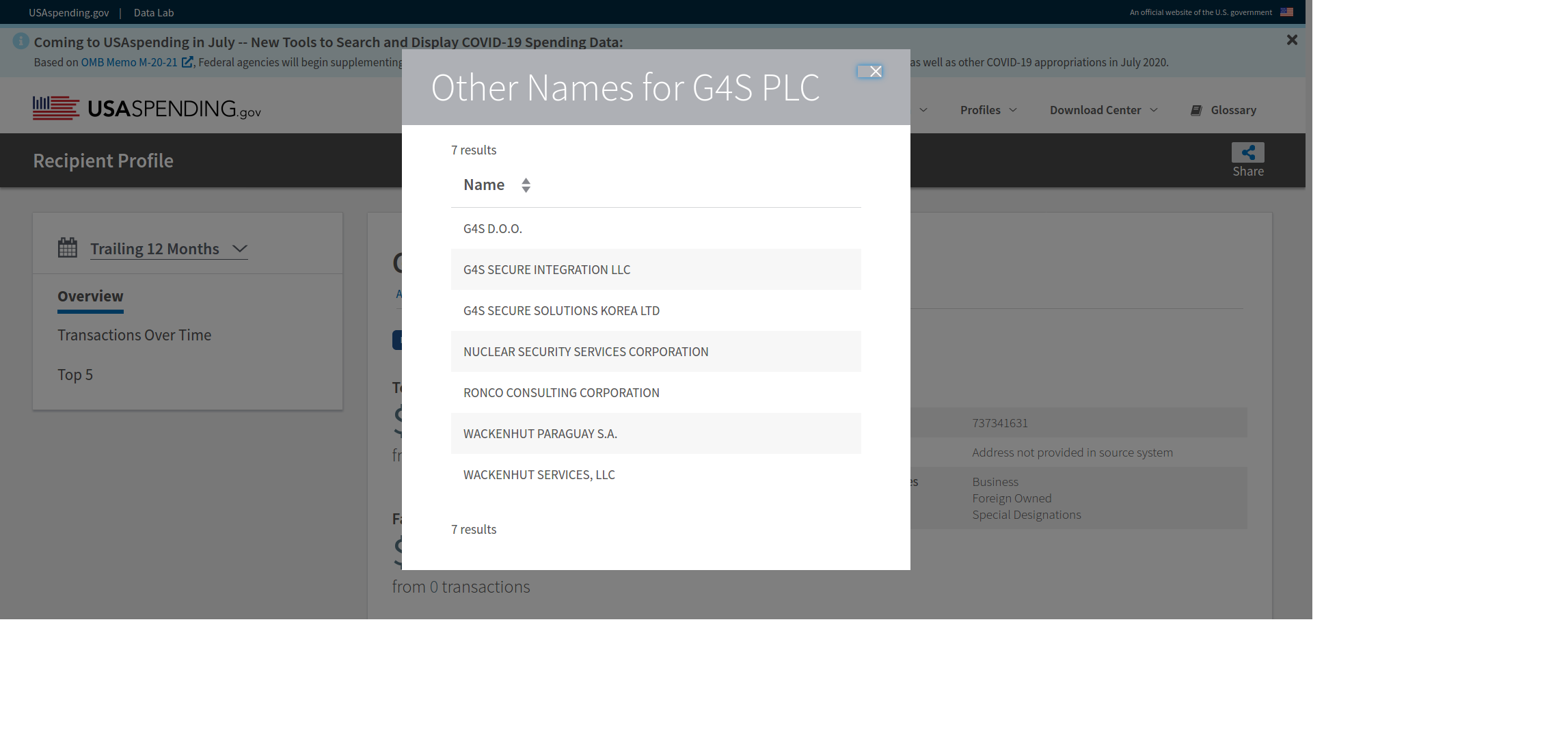Click the calendar icon beside Trailing 12 Months
Image resolution: width=1568 pixels, height=743 pixels.
click(68, 247)
